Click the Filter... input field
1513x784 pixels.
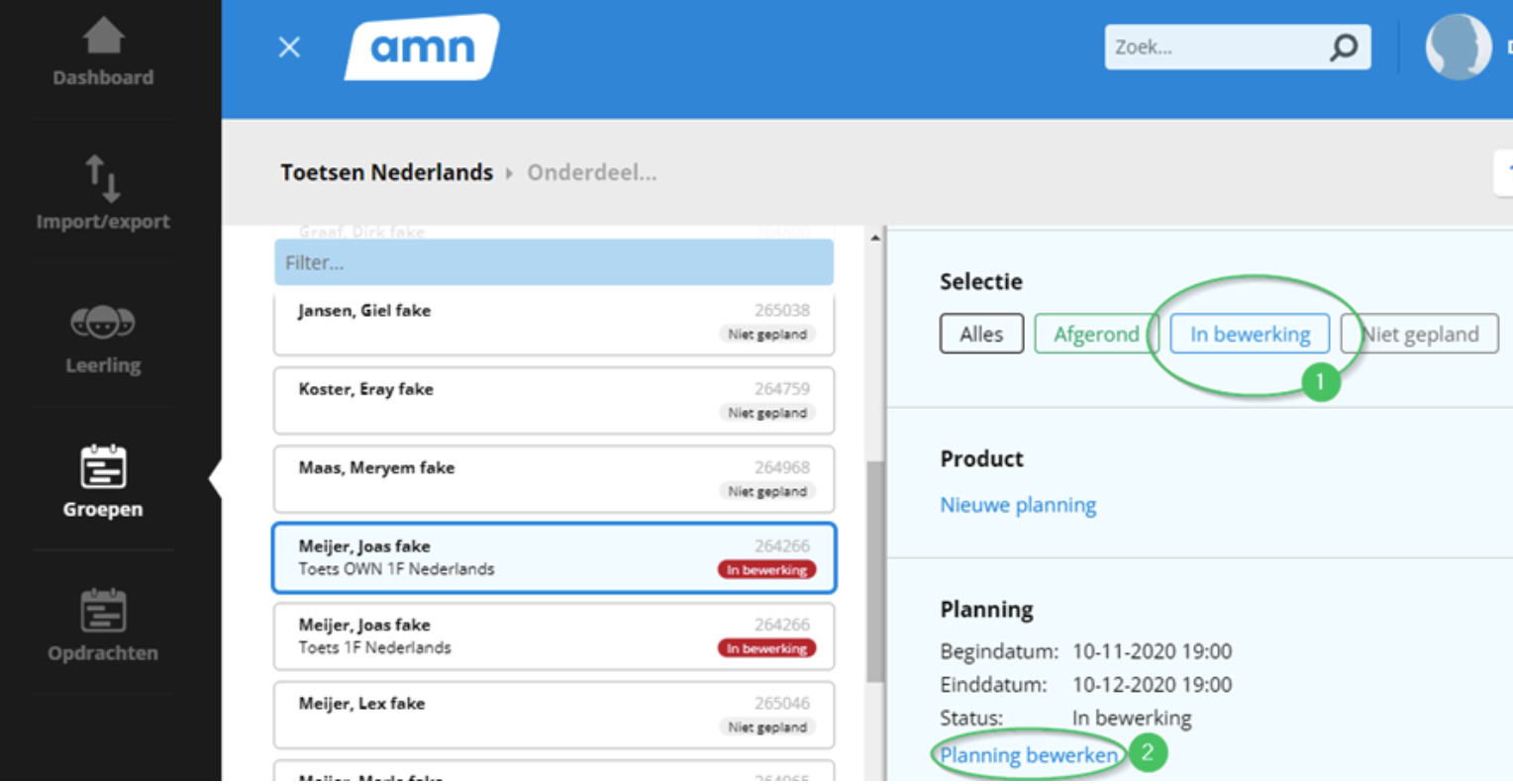coord(554,263)
